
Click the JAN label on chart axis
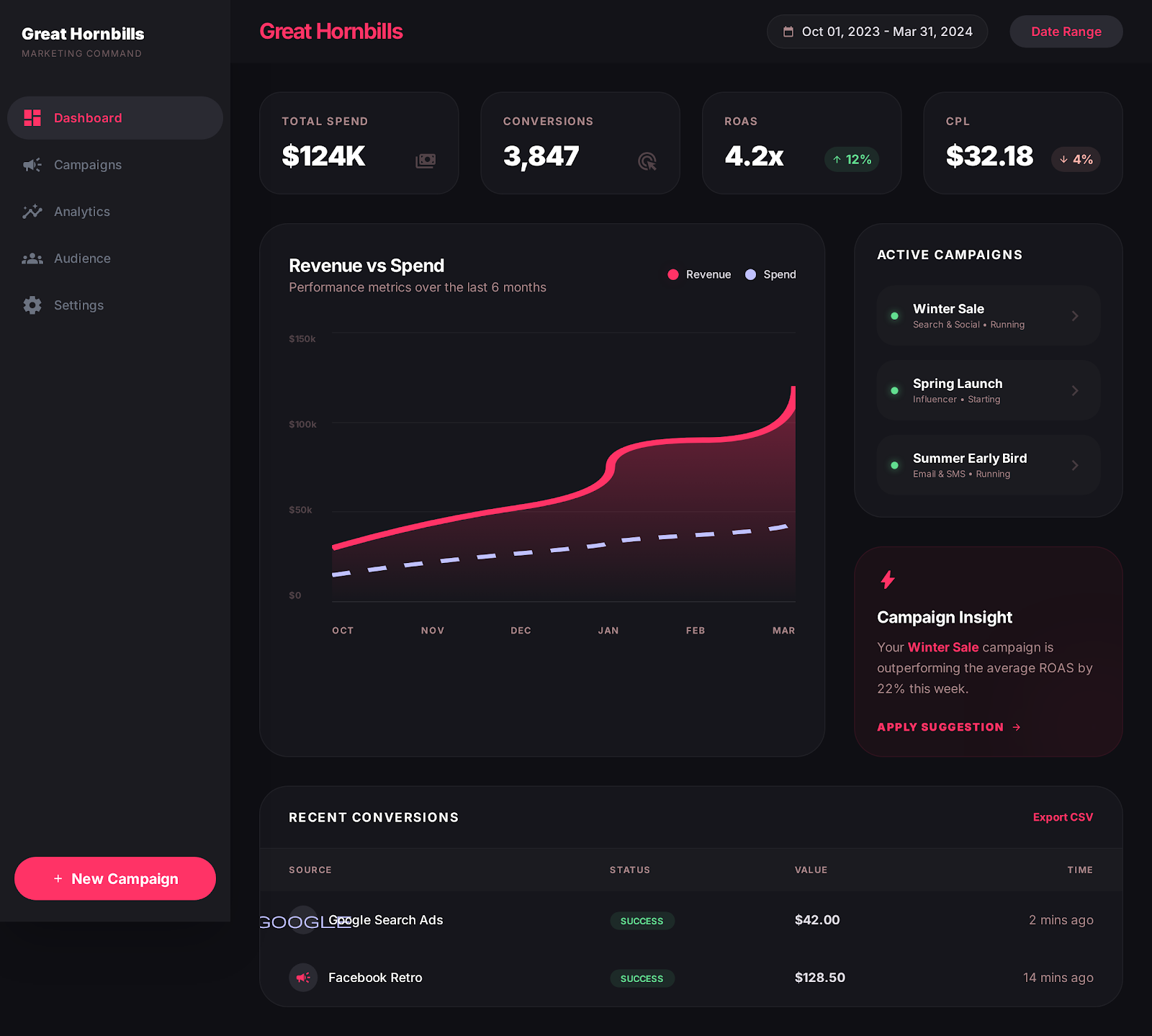608,631
